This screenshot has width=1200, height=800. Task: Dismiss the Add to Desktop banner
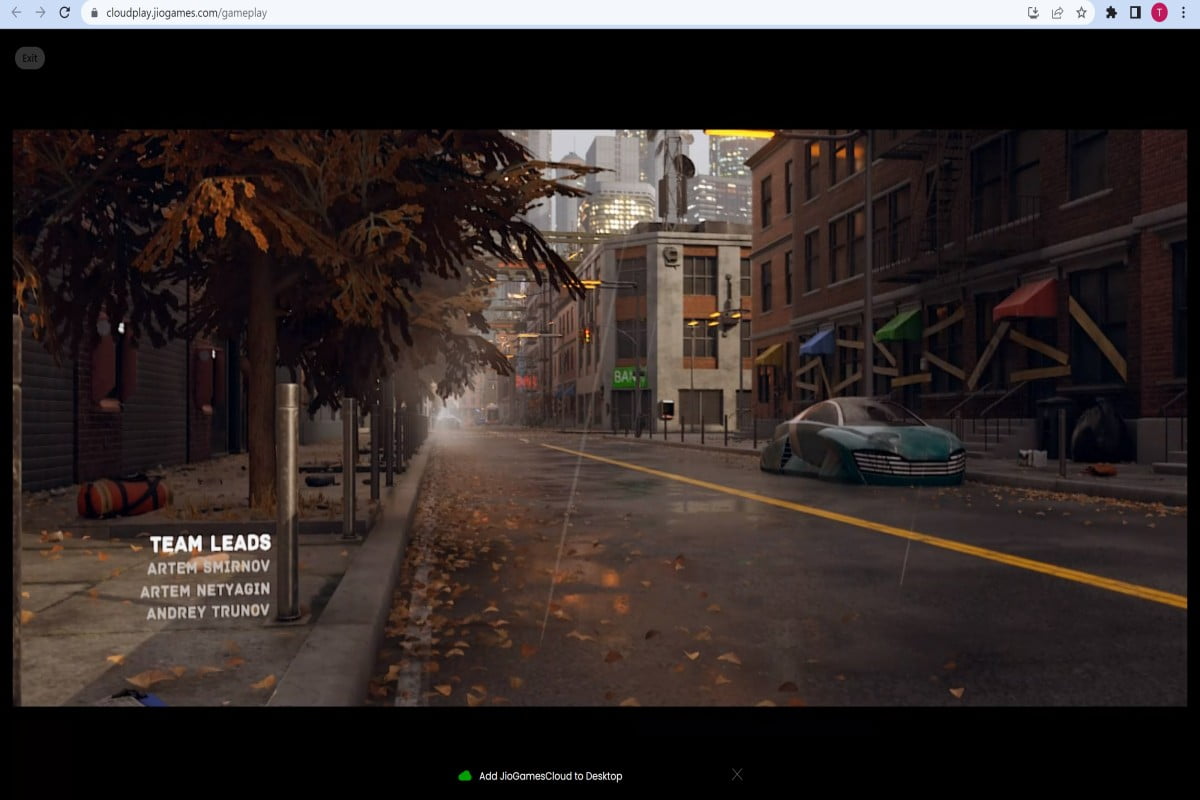click(737, 774)
